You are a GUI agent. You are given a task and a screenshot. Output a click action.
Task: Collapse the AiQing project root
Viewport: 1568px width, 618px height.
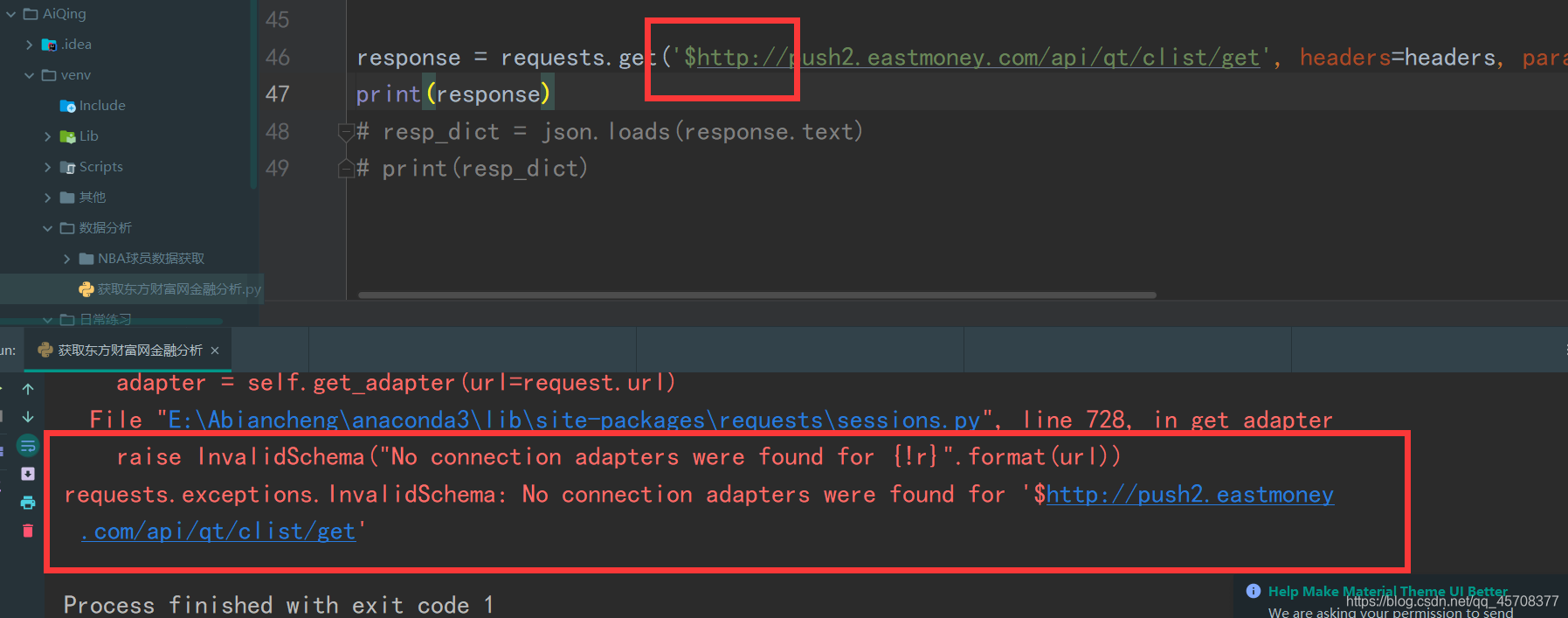(10, 14)
